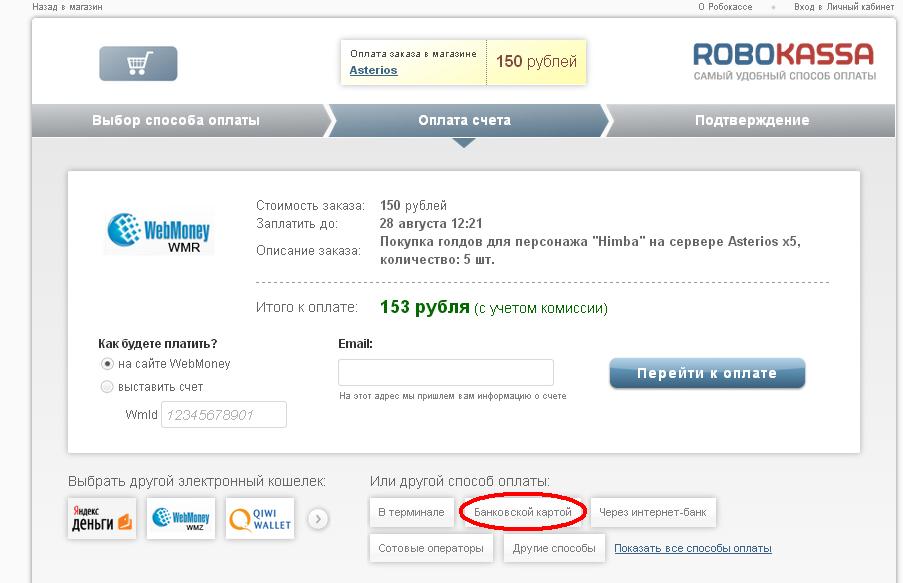Click the shopping cart icon button
The height and width of the screenshot is (583, 903).
[138, 63]
